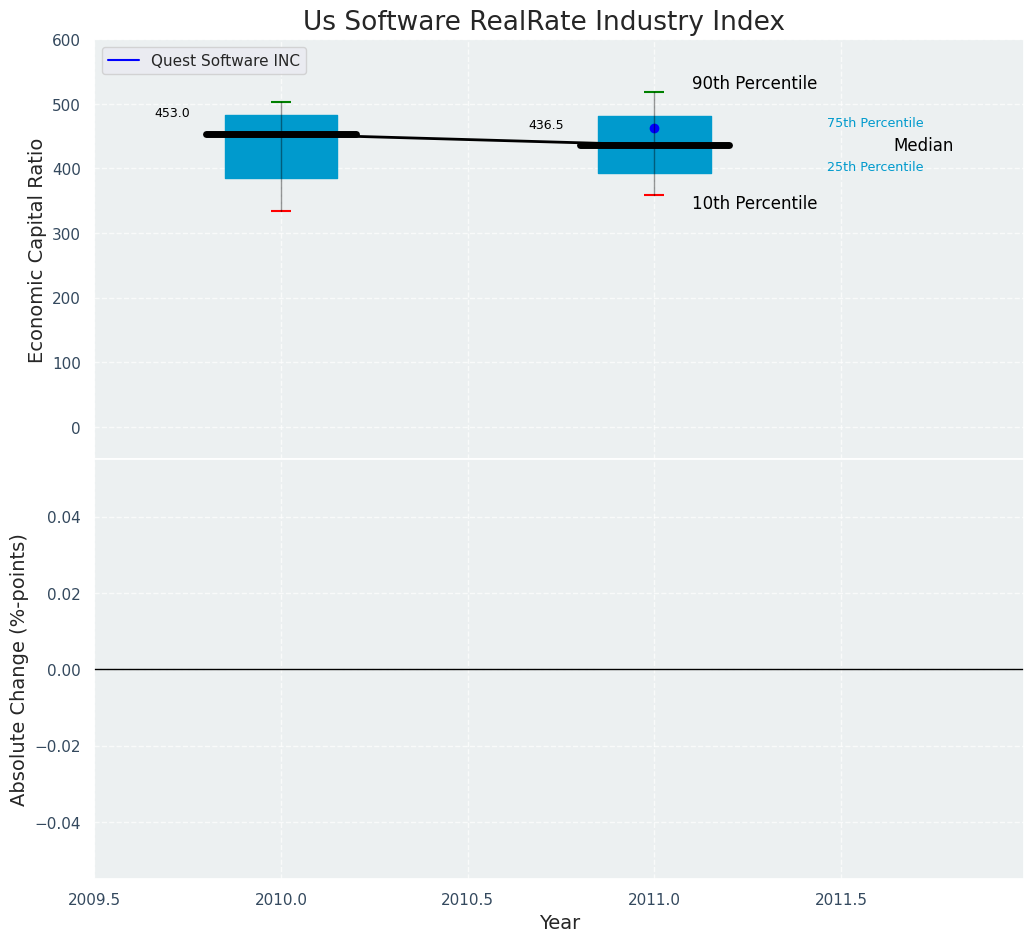Click the Absolute Change (%-points) axis label
1034x942 pixels.
tap(19, 669)
